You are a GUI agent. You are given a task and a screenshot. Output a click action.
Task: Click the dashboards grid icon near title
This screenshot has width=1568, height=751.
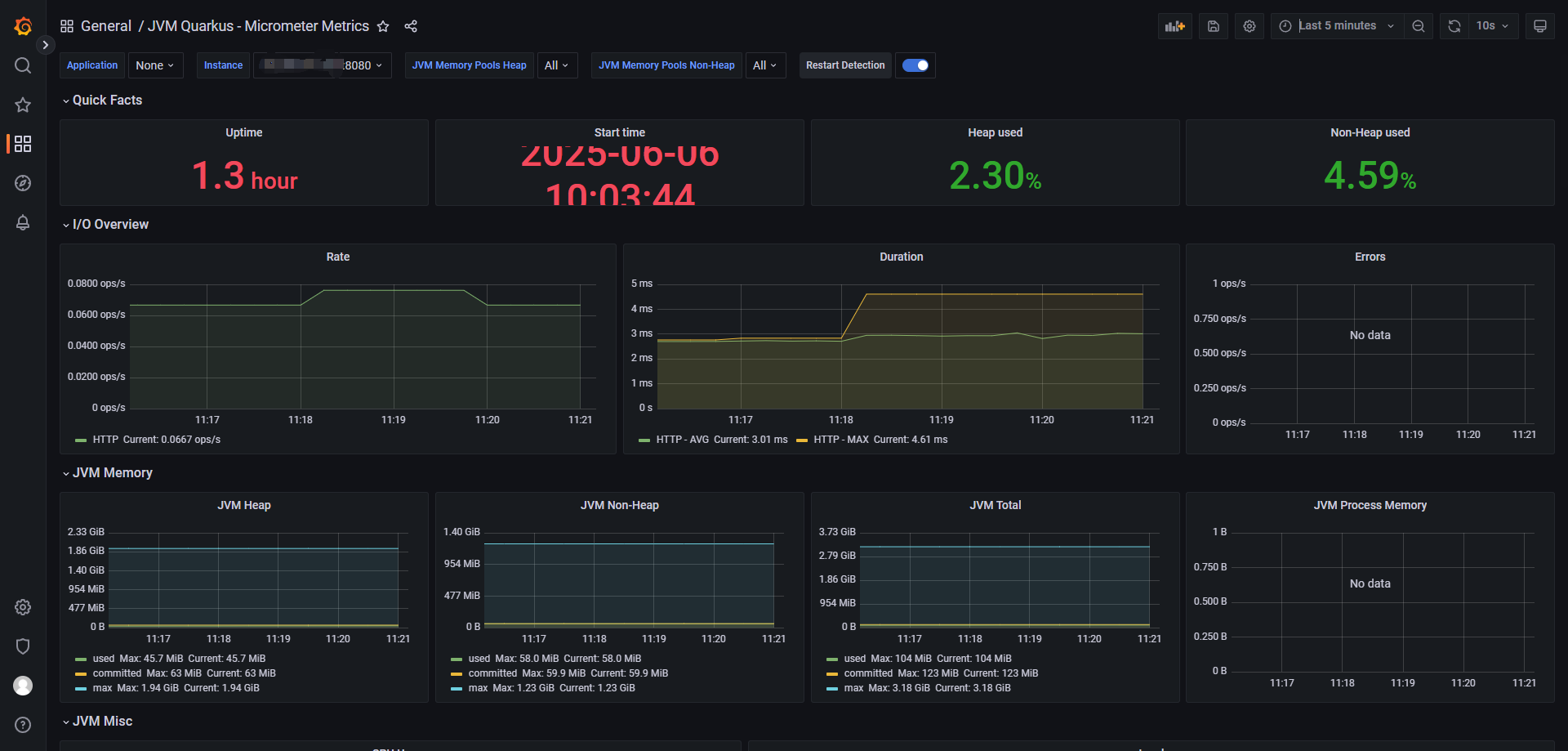coord(67,26)
